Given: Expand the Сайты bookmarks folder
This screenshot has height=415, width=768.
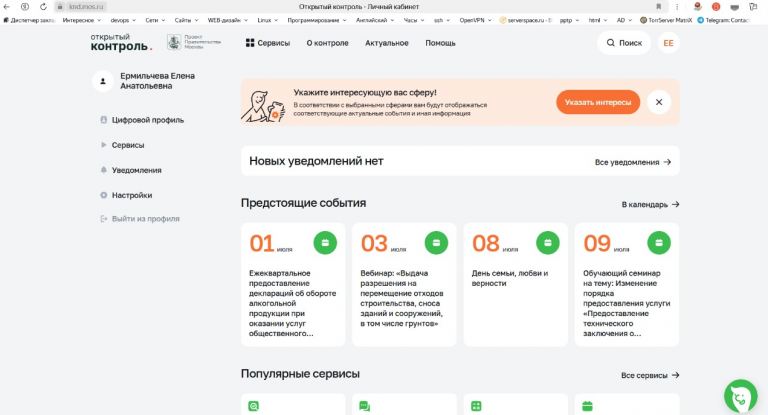Looking at the screenshot, I should (x=186, y=21).
